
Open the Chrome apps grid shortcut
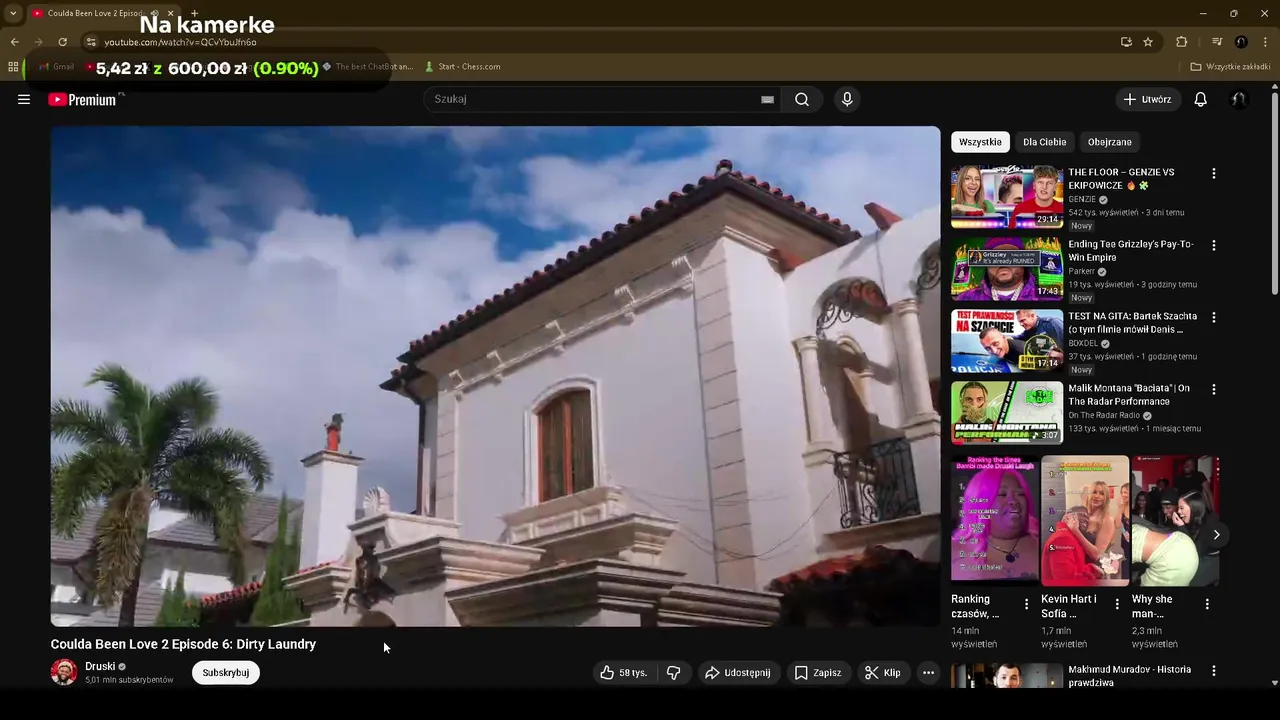tap(13, 67)
